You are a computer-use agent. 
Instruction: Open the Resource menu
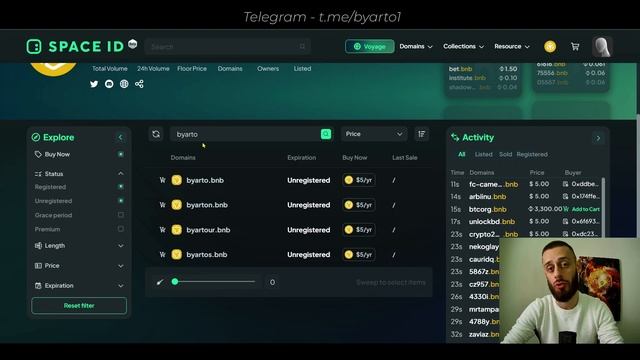tap(512, 47)
